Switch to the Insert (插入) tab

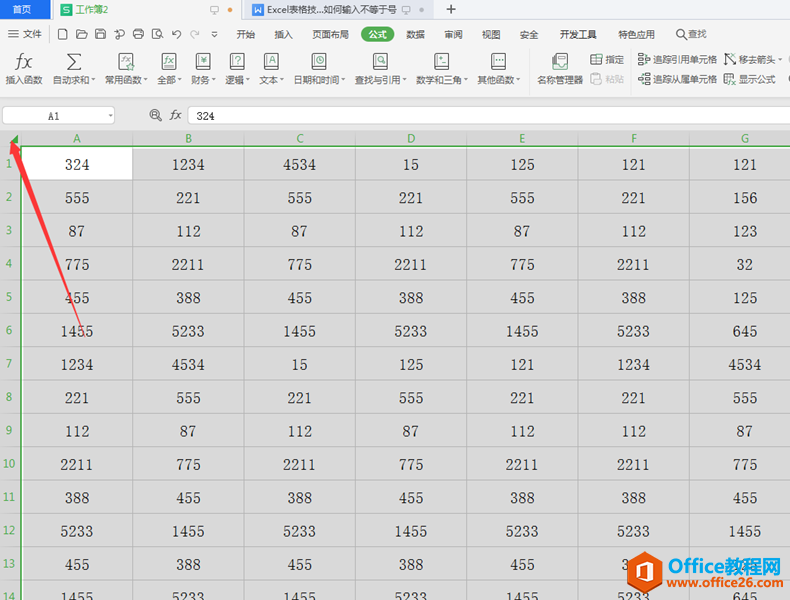(x=283, y=34)
